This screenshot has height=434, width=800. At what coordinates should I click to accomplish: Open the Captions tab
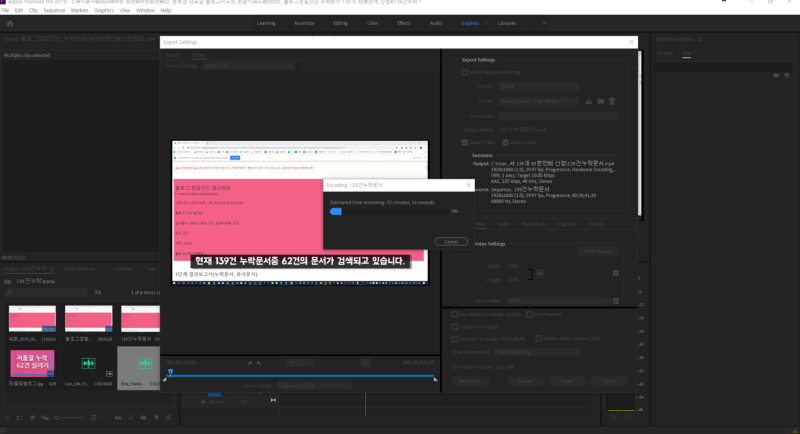point(567,224)
